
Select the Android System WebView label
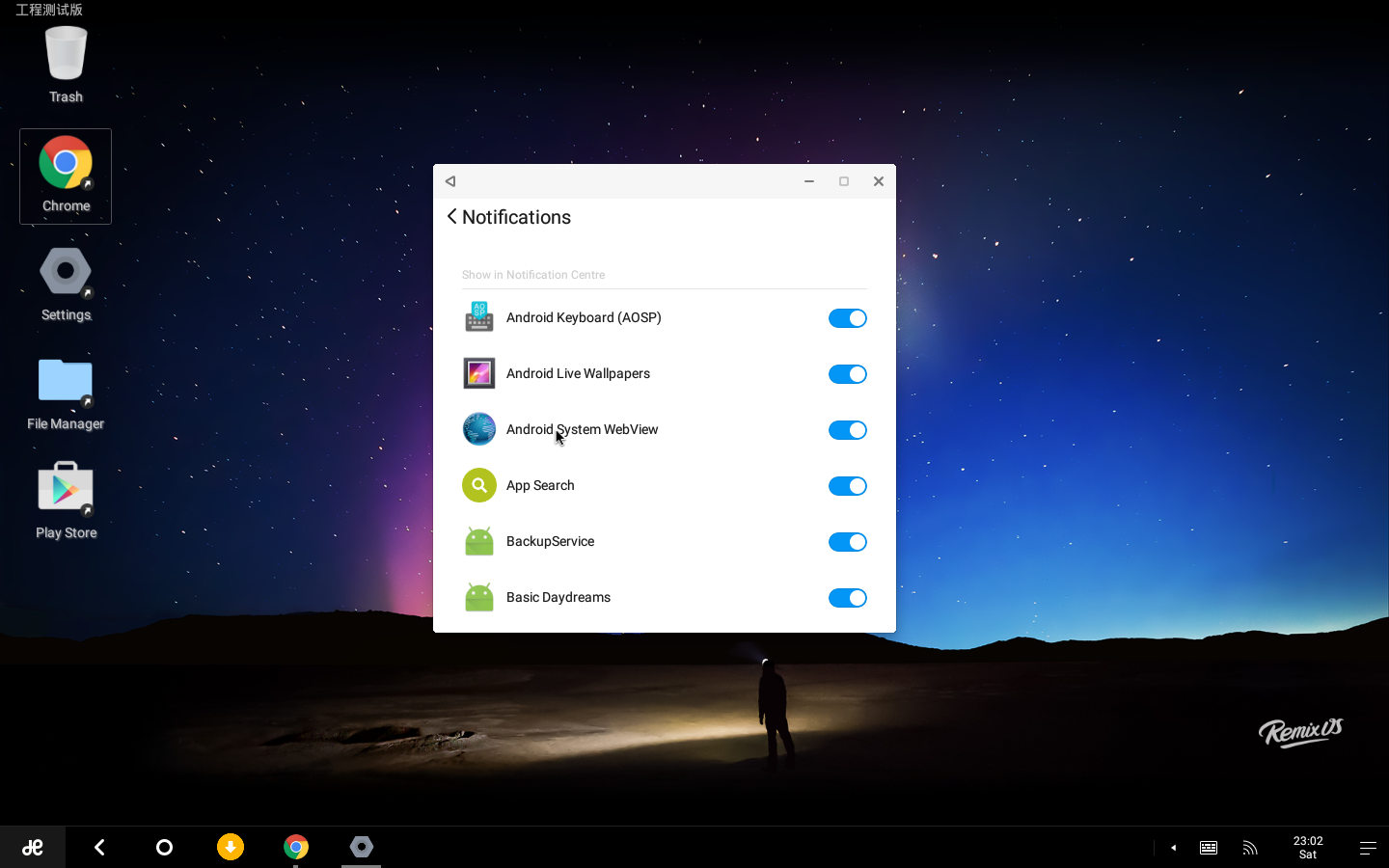click(582, 429)
